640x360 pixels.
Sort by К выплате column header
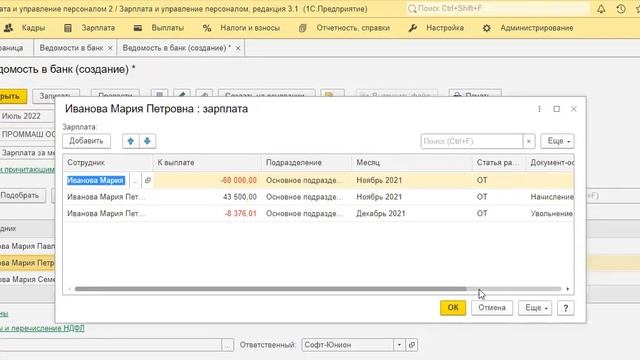[x=207, y=162]
